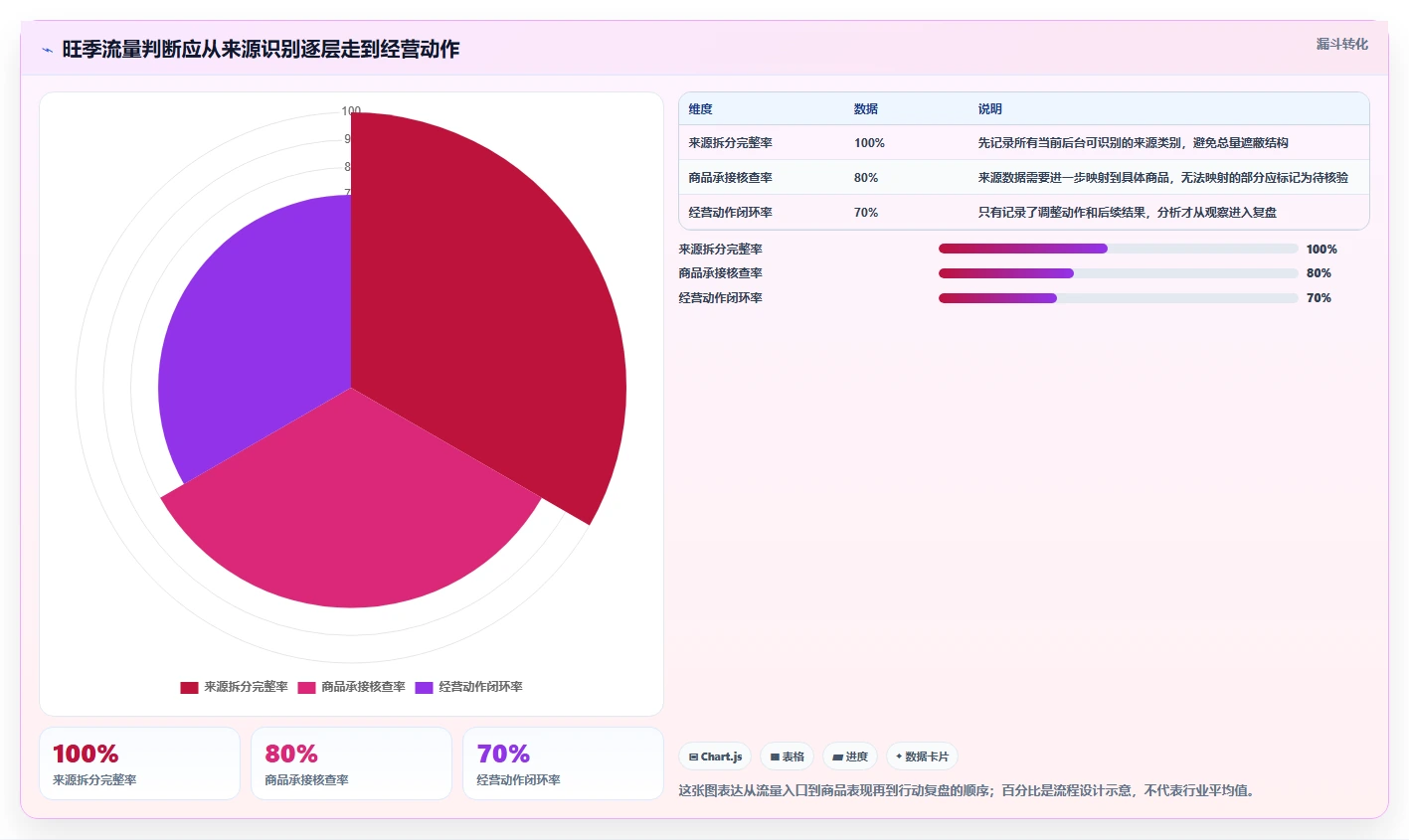Viewport: 1409px width, 840px height.
Task: Open the 100% 来源拆分完整率 data card
Action: [x=139, y=763]
